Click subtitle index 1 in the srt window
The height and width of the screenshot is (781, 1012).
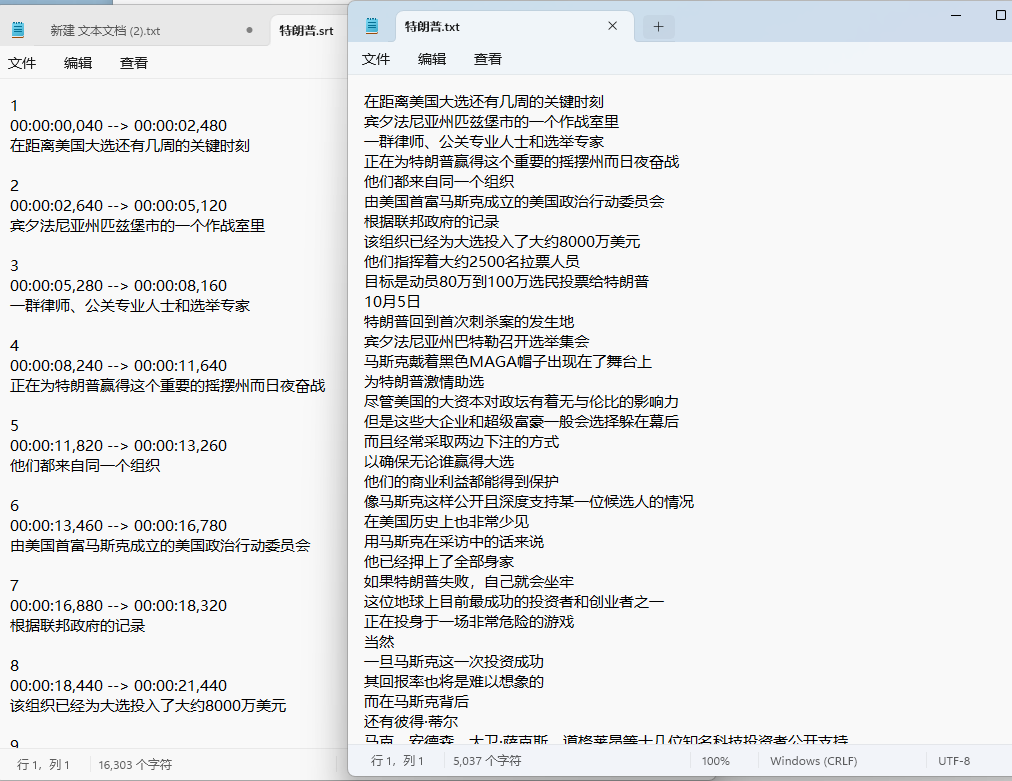click(14, 106)
